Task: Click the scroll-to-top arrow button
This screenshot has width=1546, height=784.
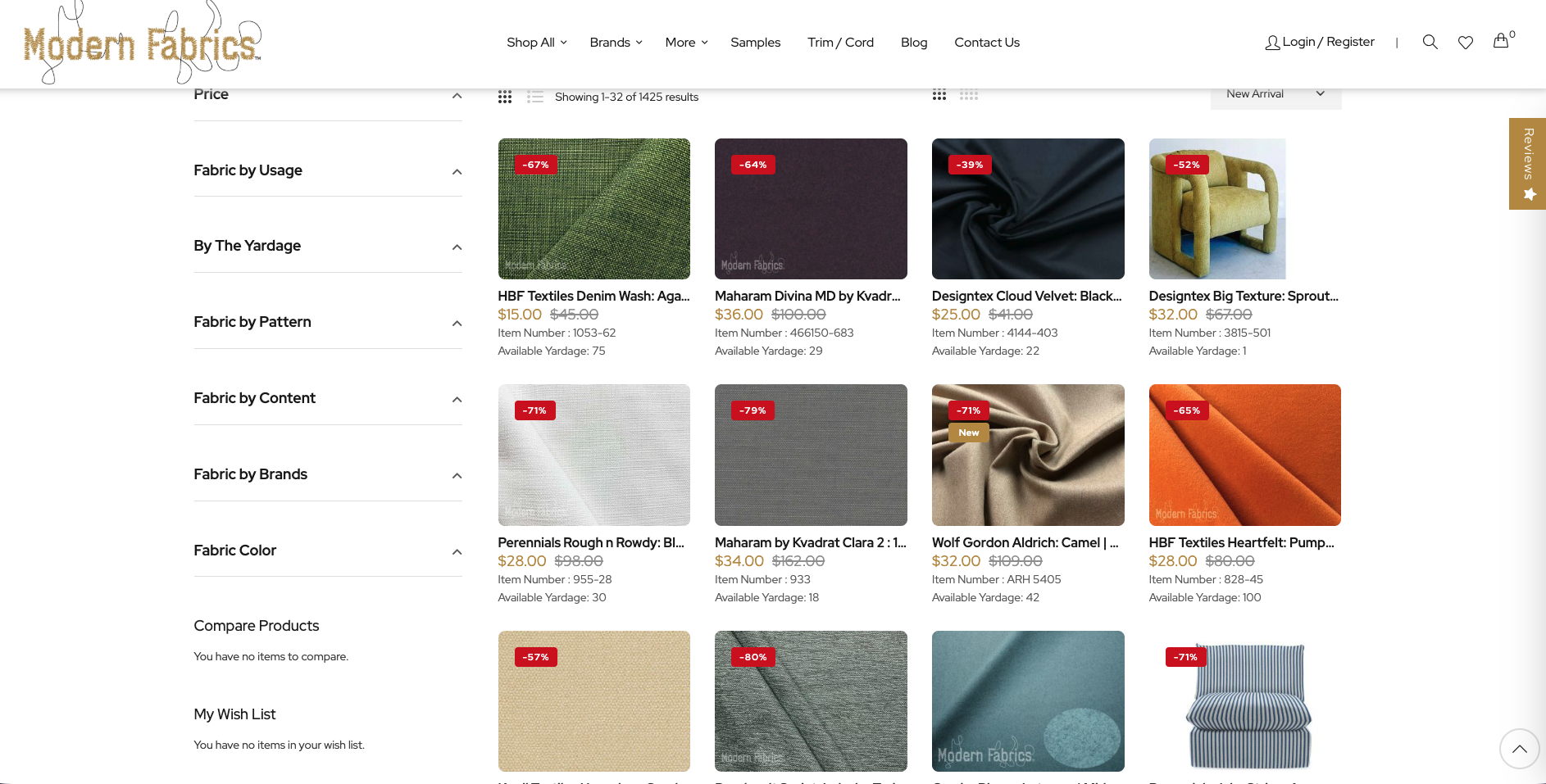Action: [1519, 749]
